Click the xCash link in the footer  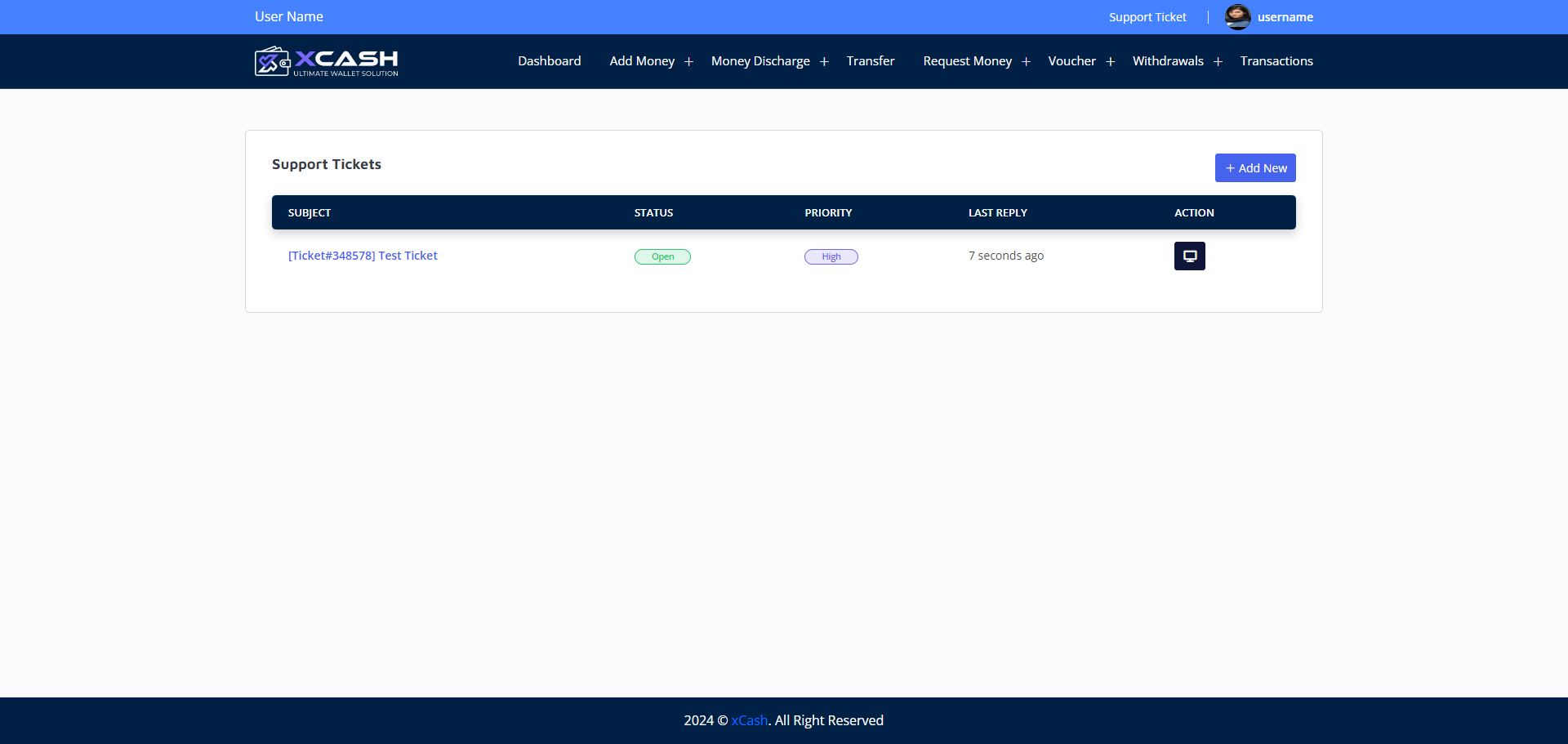coord(748,720)
